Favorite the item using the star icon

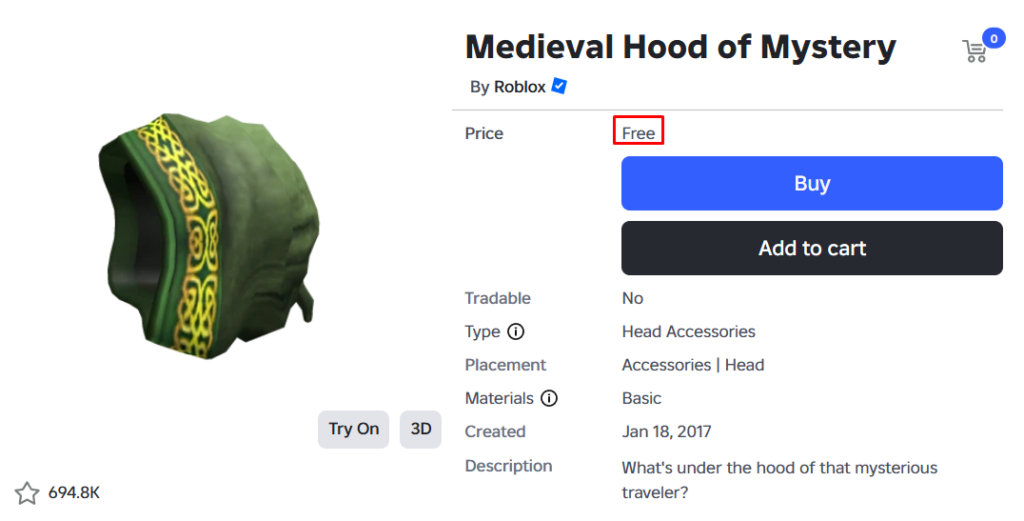click(x=27, y=493)
